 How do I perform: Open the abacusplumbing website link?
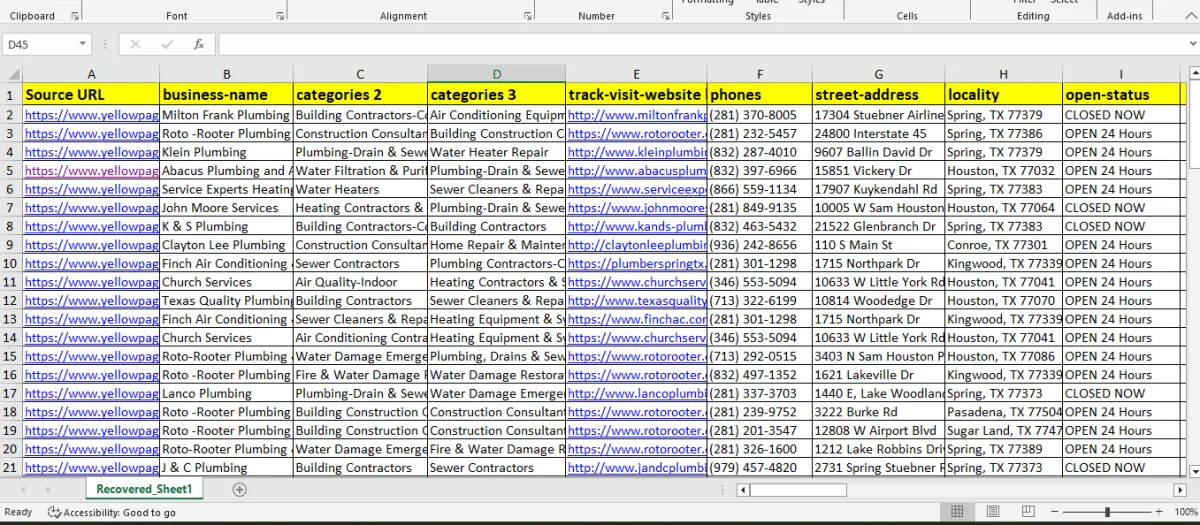[636, 171]
